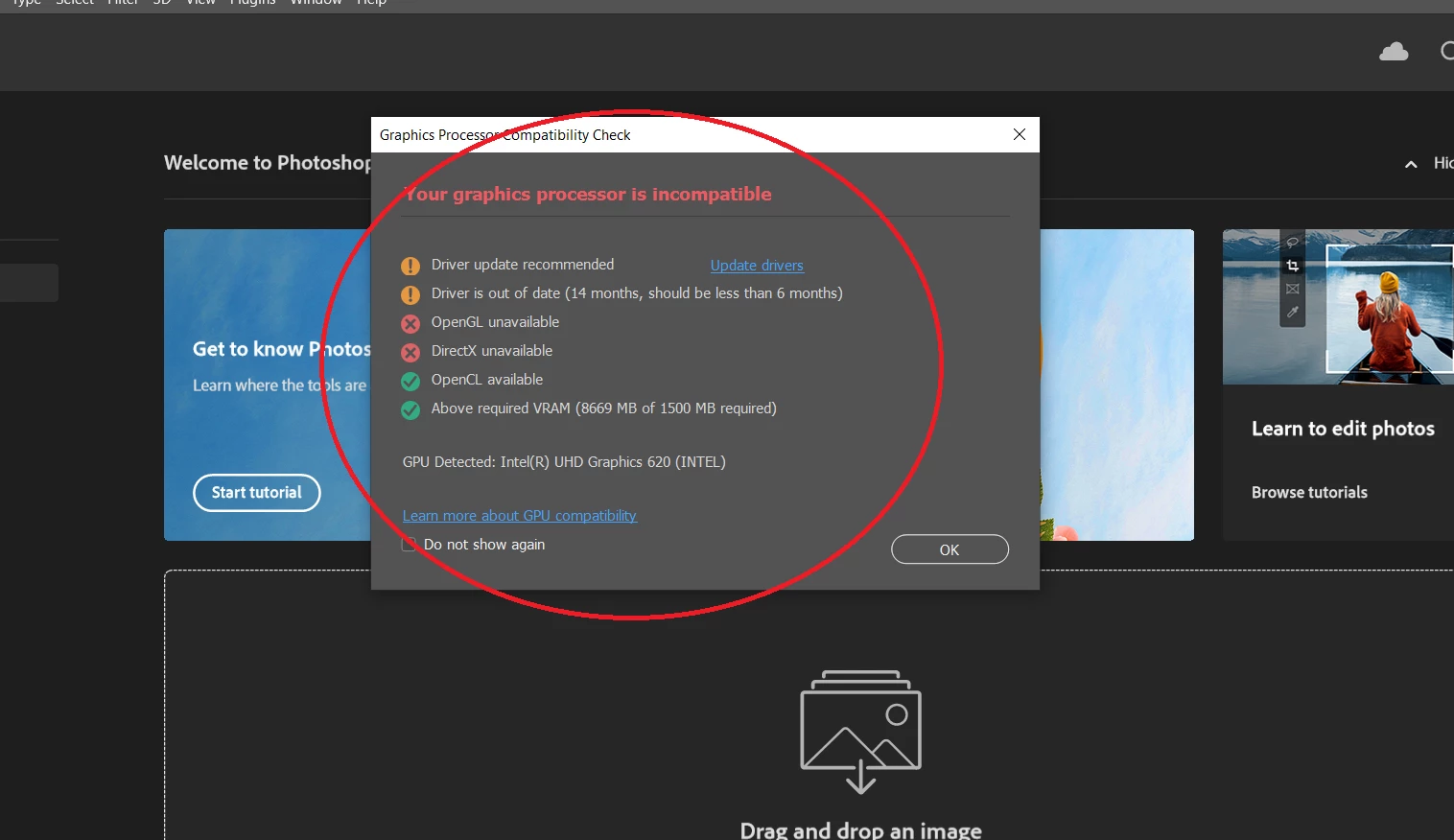Open the Browse tutorials link
Image resolution: width=1454 pixels, height=840 pixels.
click(x=1309, y=493)
